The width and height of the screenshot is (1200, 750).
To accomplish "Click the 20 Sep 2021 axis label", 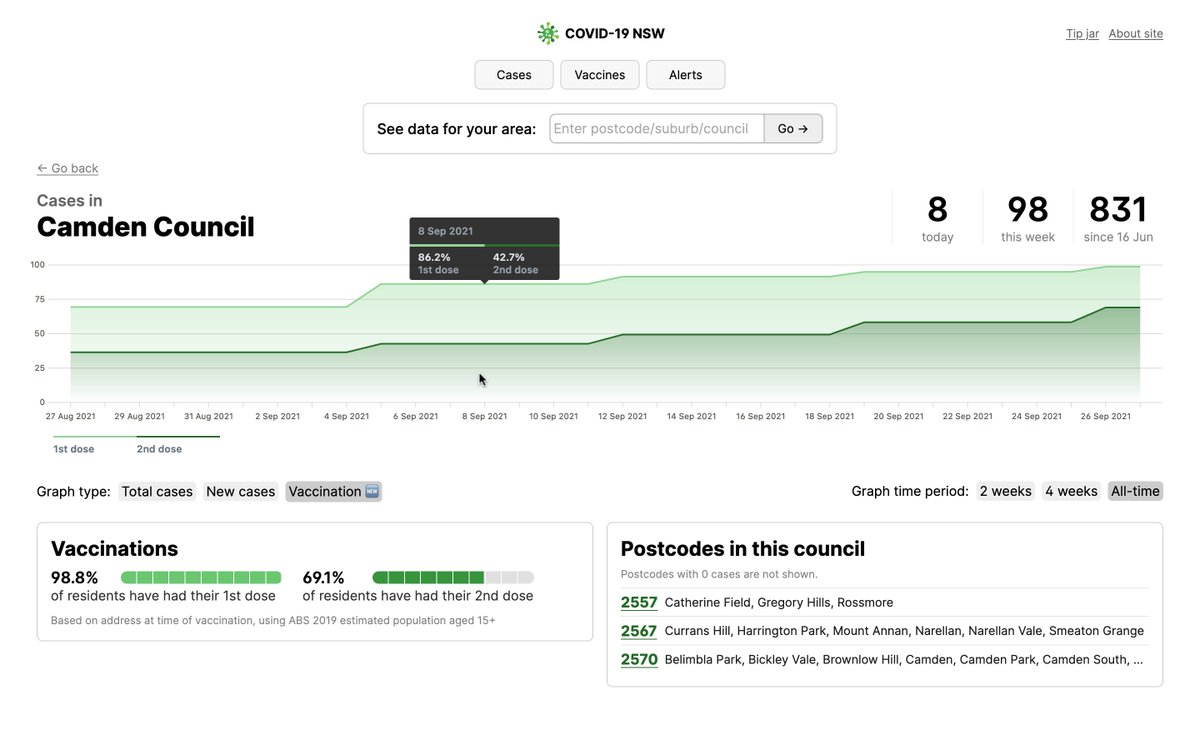I will (x=898, y=416).
